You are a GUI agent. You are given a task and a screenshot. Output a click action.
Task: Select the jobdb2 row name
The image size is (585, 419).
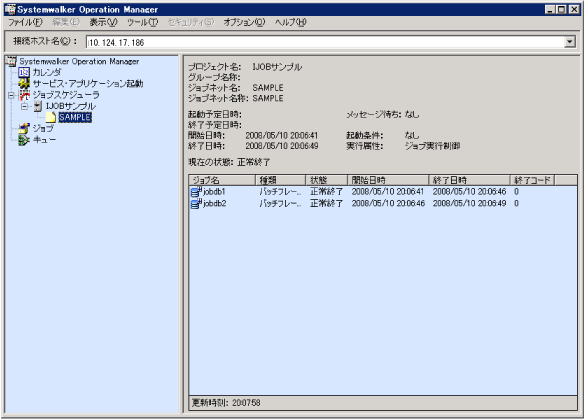[x=215, y=204]
